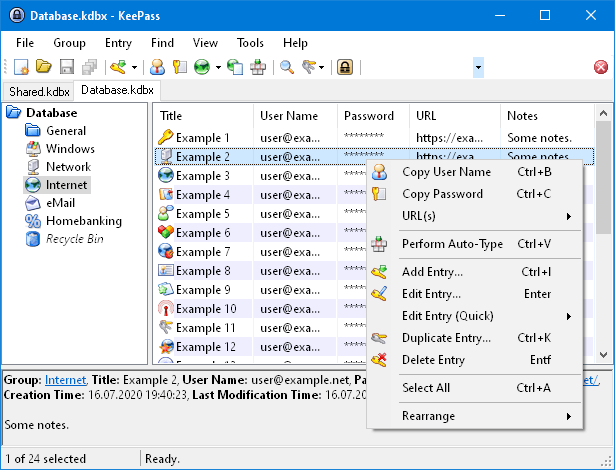The image size is (615, 470).
Task: Choose Delete Entry in context menu
Action: click(475, 360)
